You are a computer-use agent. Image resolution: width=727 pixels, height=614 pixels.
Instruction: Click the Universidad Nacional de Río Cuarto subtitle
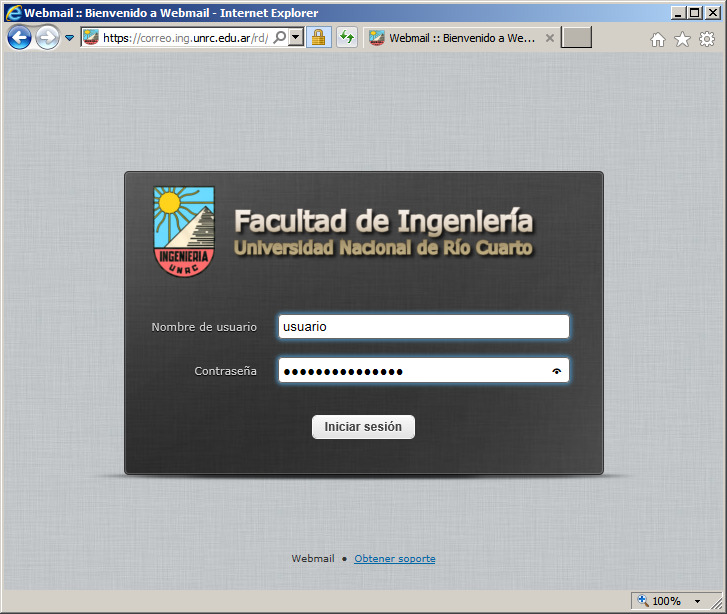click(x=383, y=248)
